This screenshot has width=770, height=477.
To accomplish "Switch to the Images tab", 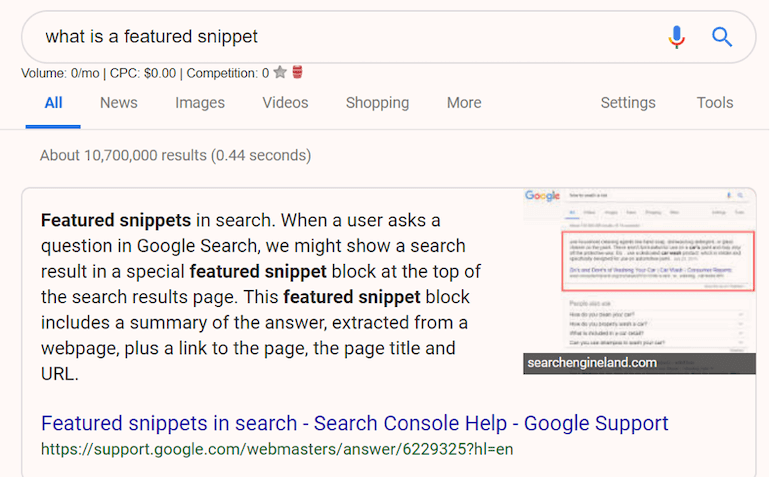I will point(200,103).
